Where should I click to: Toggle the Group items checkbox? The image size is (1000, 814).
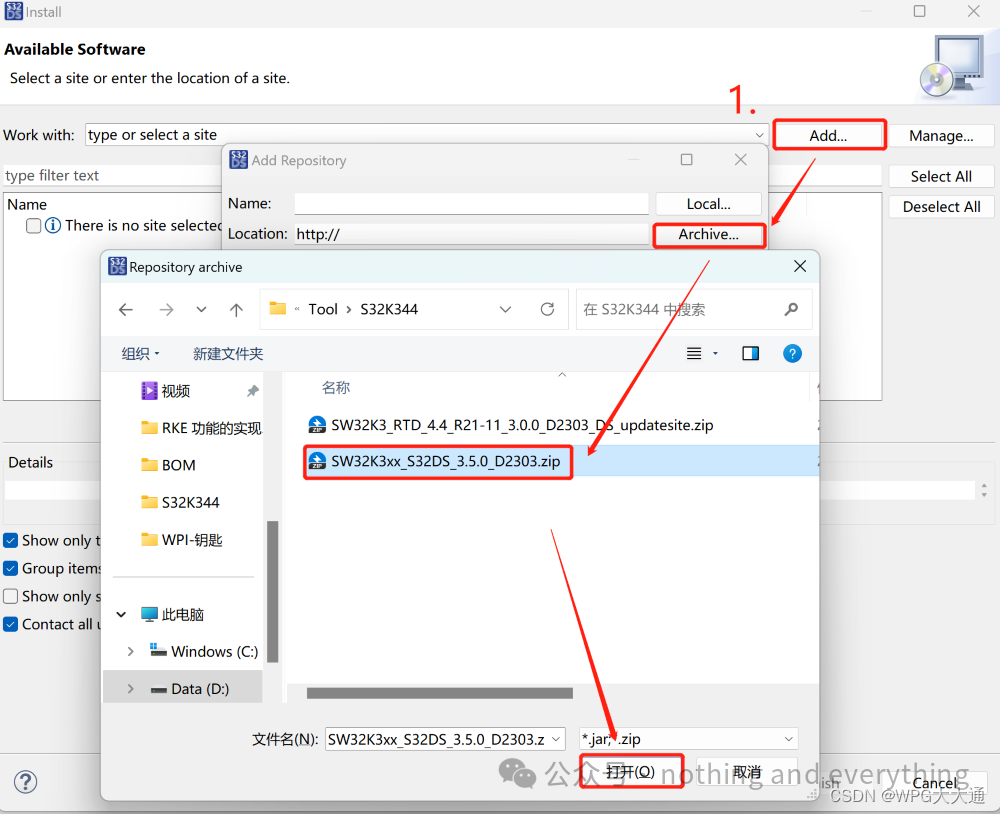11,568
